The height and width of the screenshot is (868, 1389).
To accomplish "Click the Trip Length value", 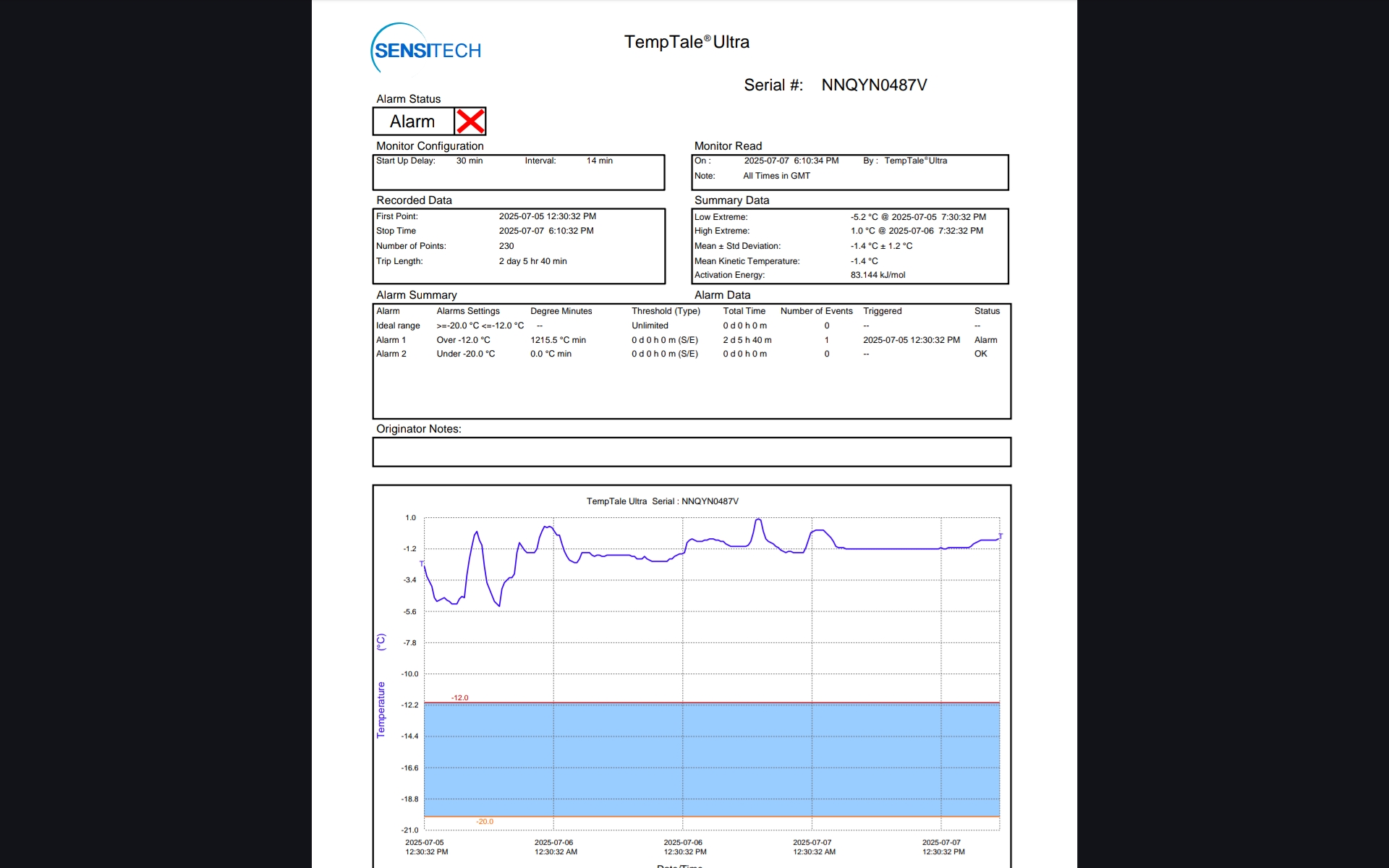I will [x=532, y=261].
